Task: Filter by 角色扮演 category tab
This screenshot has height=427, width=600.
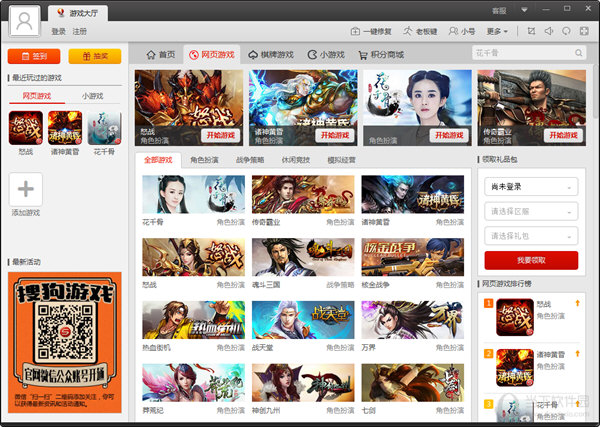Action: [x=204, y=160]
